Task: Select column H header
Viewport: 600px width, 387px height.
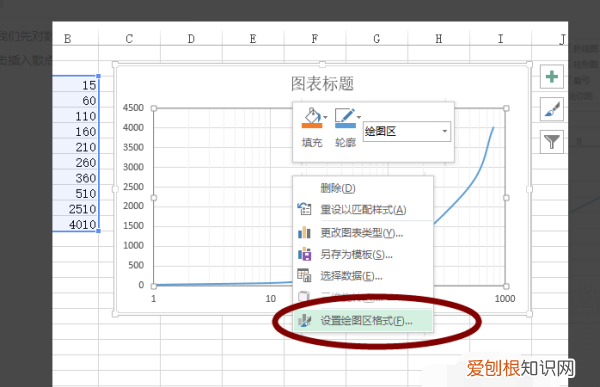Action: pyautogui.click(x=439, y=39)
